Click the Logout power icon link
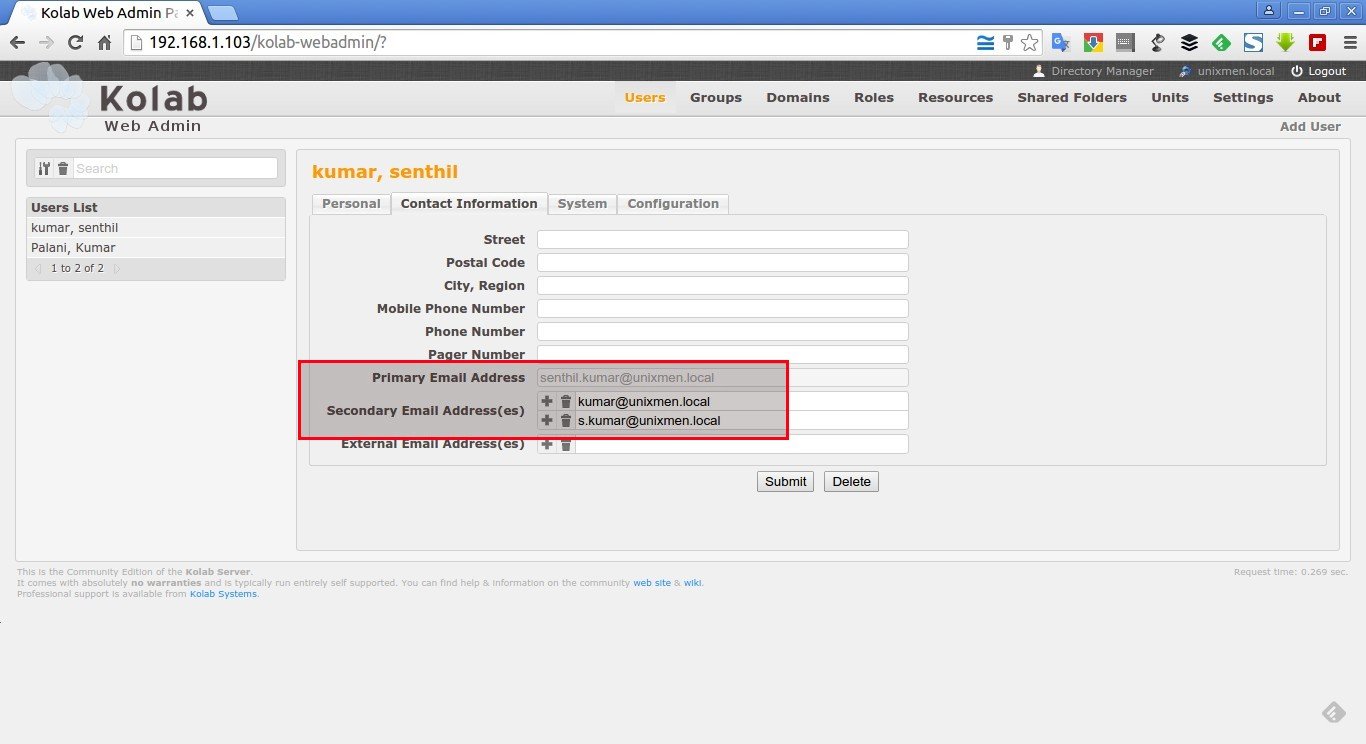Image resolution: width=1366 pixels, height=744 pixels. tap(1318, 71)
